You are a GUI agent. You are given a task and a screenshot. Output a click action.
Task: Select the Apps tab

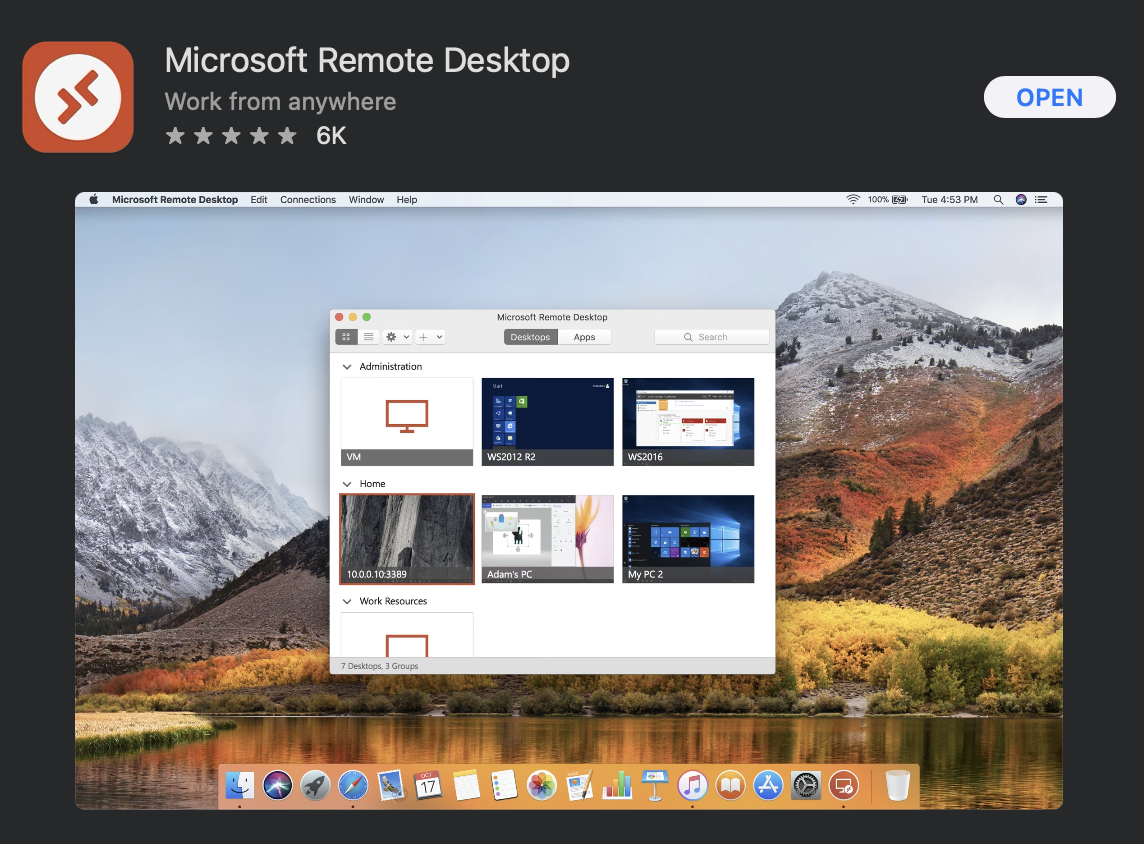click(x=584, y=337)
